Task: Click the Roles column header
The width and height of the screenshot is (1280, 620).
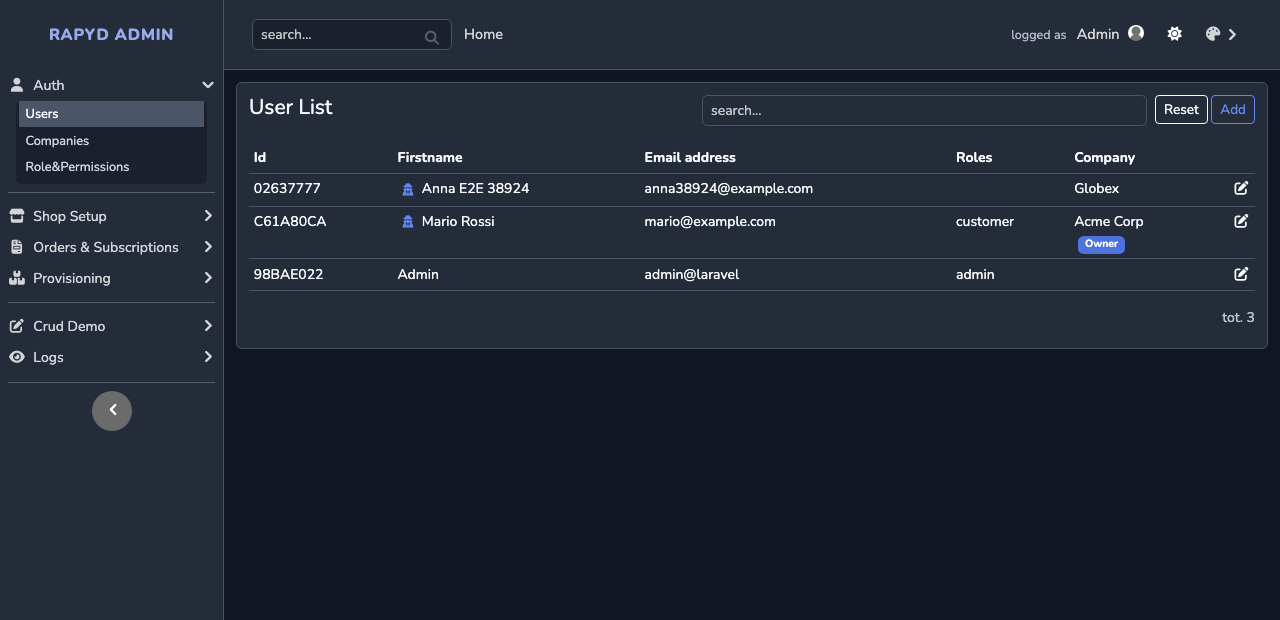Action: 974,157
